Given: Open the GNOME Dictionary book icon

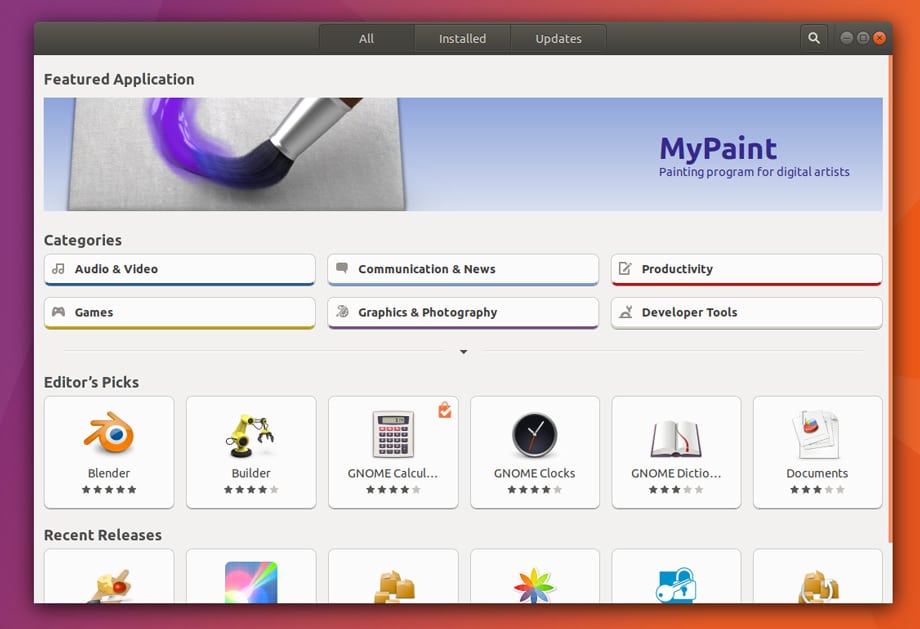Looking at the screenshot, I should [x=676, y=439].
